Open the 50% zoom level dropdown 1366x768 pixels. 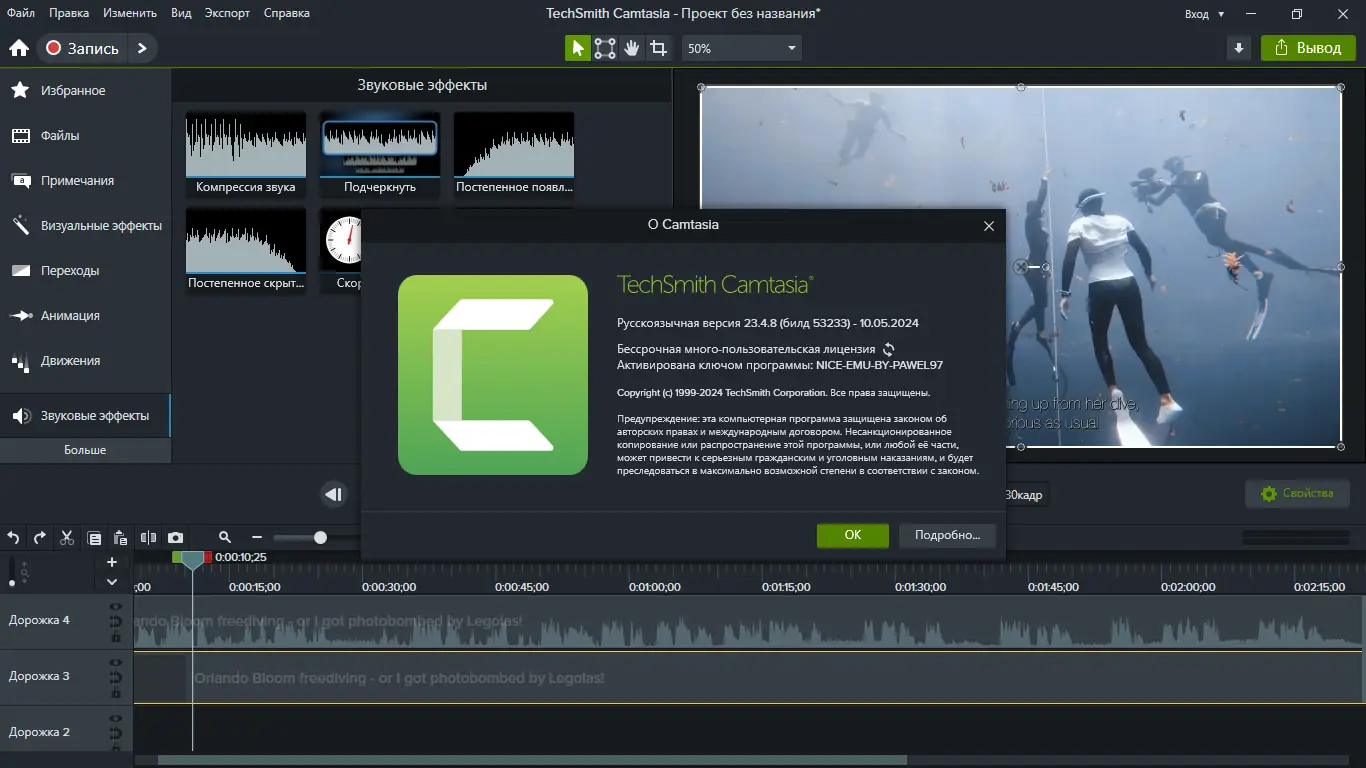click(741, 47)
